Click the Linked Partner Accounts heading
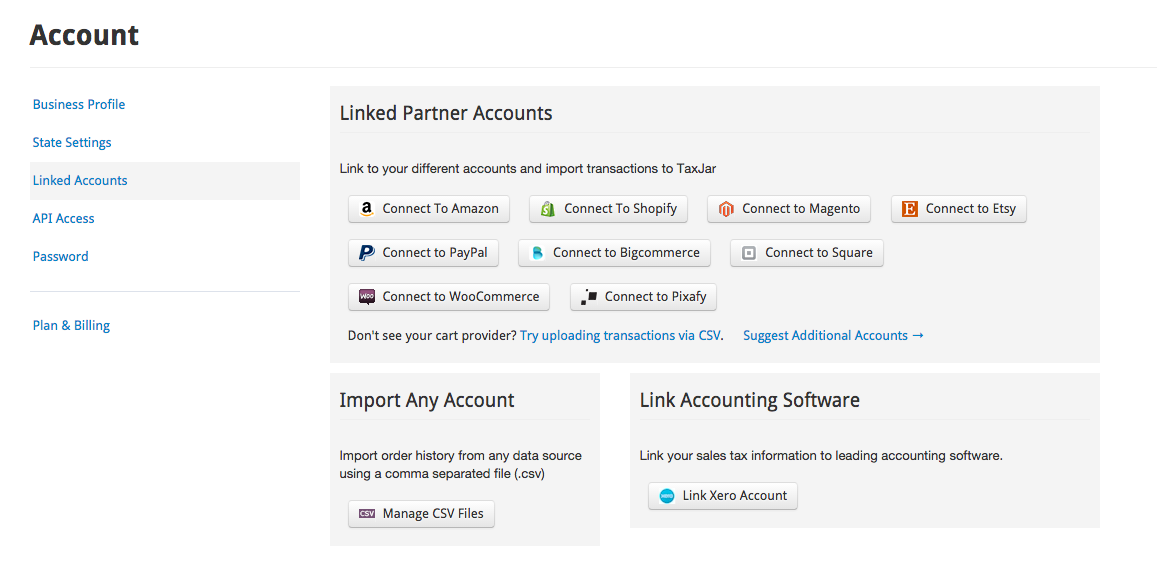The width and height of the screenshot is (1157, 562). click(x=446, y=114)
